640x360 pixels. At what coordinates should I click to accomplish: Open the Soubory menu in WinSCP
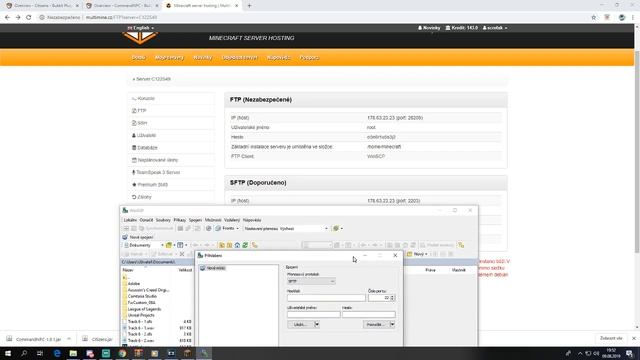pyautogui.click(x=163, y=220)
